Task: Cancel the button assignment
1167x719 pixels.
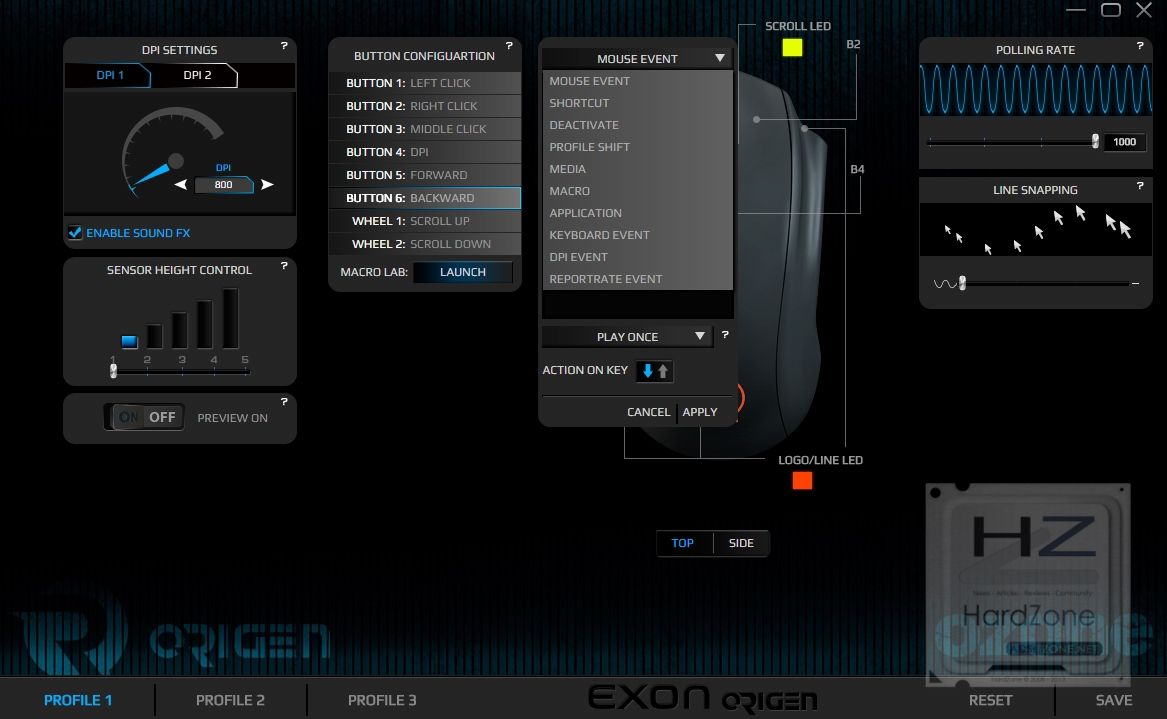Action: click(648, 412)
